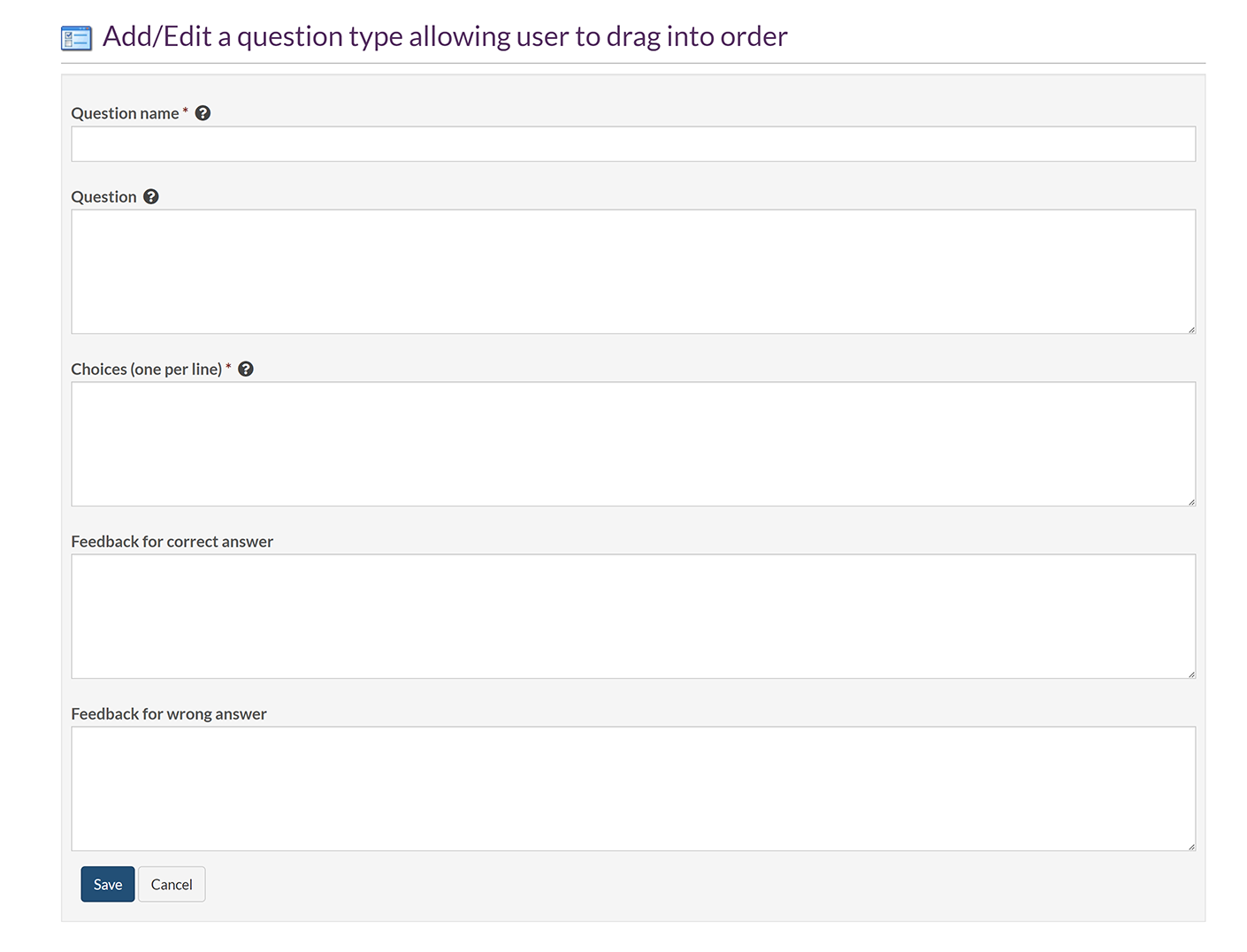This screenshot has width=1247, height=952.
Task: Click the "Question name" label
Action: [x=125, y=113]
